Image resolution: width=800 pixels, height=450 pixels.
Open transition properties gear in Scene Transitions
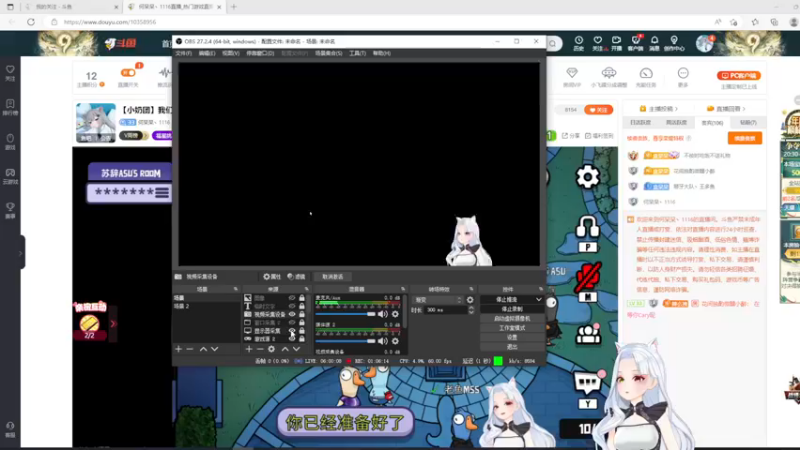click(470, 300)
